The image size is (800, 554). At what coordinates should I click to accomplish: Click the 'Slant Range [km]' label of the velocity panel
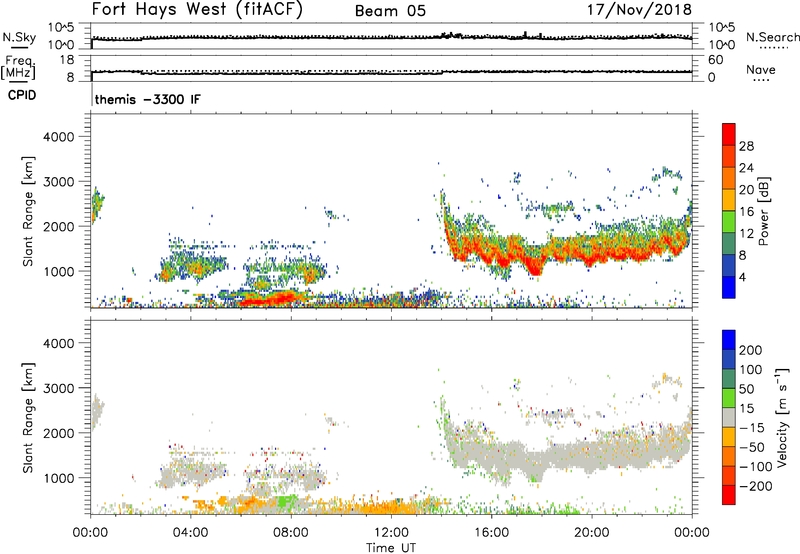(x=28, y=418)
